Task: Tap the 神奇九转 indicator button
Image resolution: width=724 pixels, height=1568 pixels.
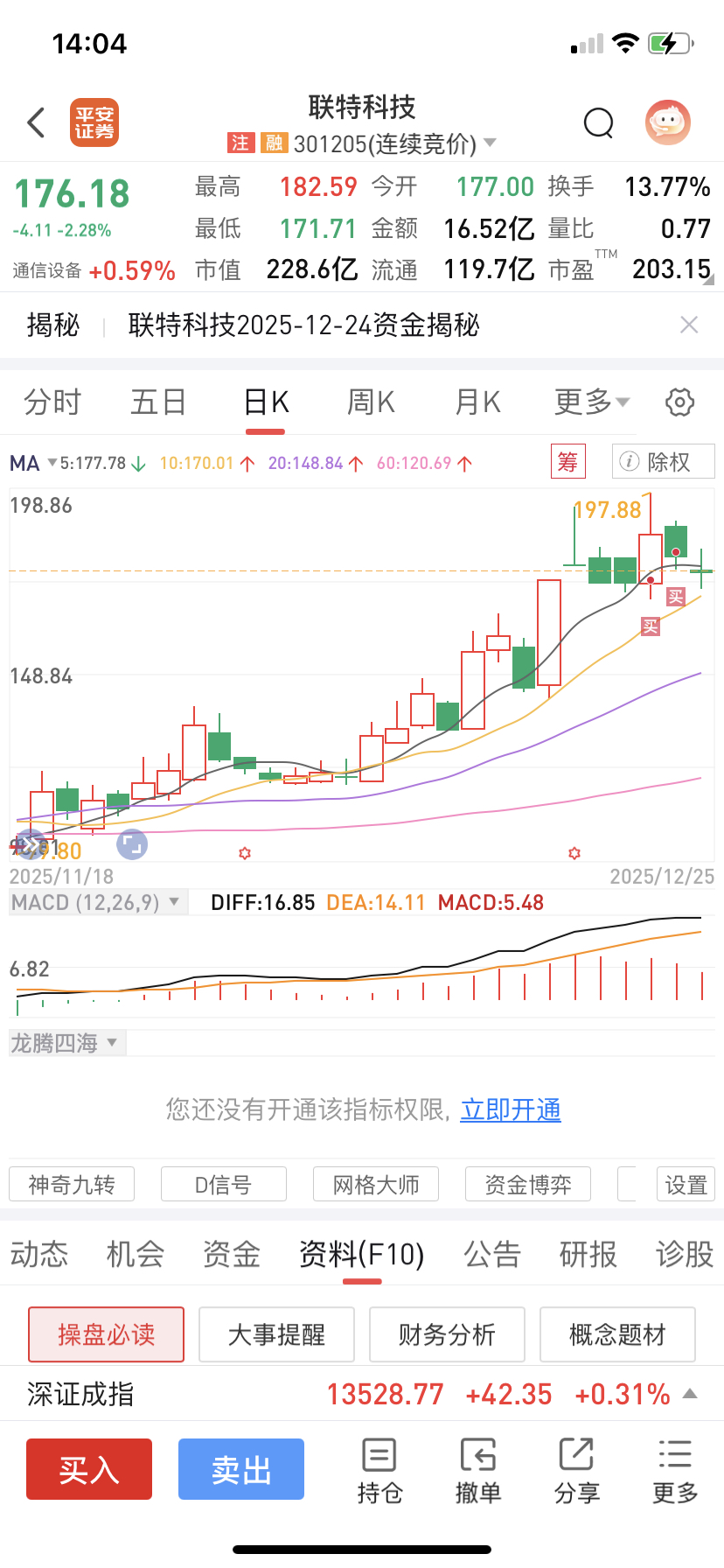Action: [x=72, y=1185]
